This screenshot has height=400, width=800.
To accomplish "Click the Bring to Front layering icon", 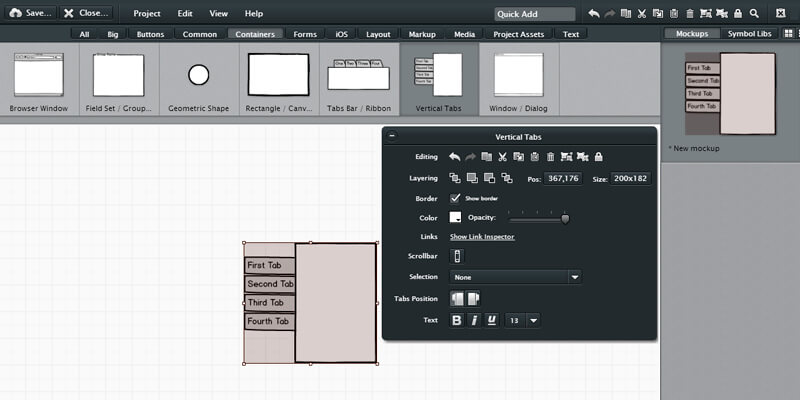I will [455, 178].
